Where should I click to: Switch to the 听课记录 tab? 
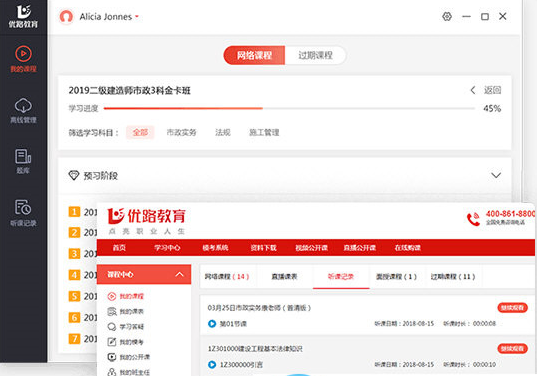pos(341,276)
